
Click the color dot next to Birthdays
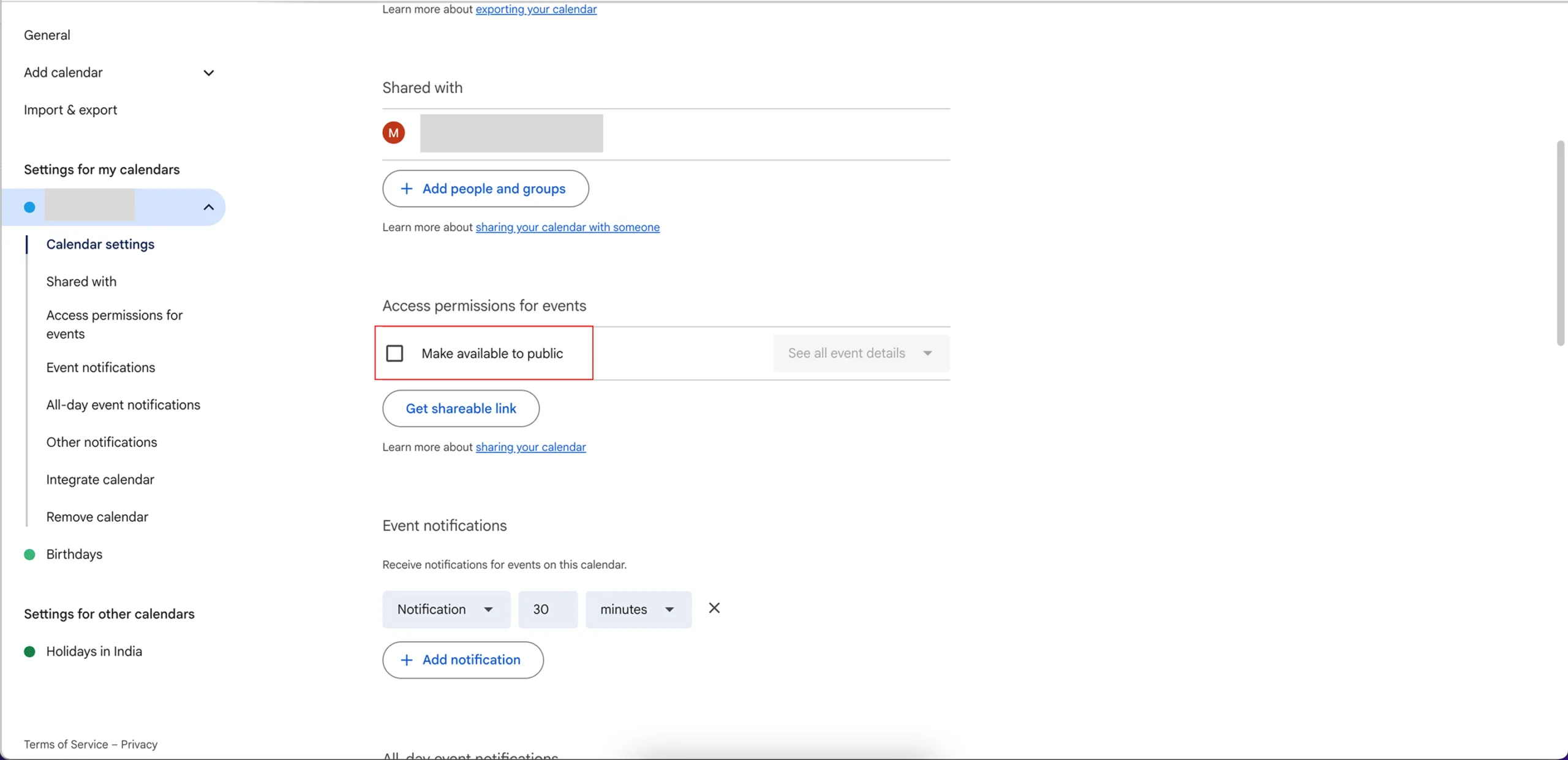point(29,554)
